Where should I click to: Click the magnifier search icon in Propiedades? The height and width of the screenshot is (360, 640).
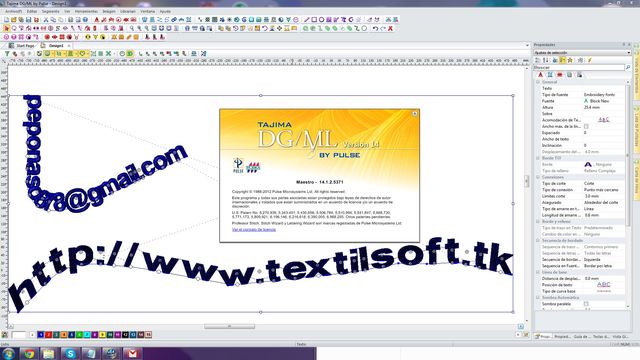point(628,67)
